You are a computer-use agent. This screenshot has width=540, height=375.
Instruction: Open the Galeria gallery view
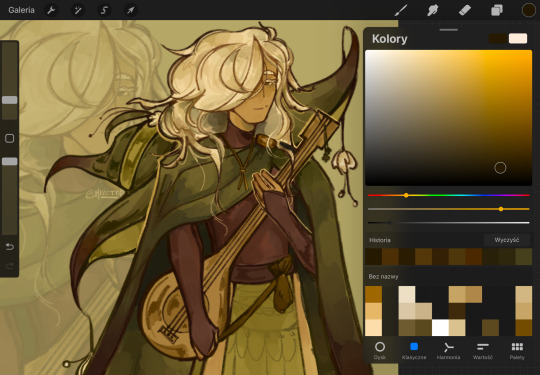[21, 10]
